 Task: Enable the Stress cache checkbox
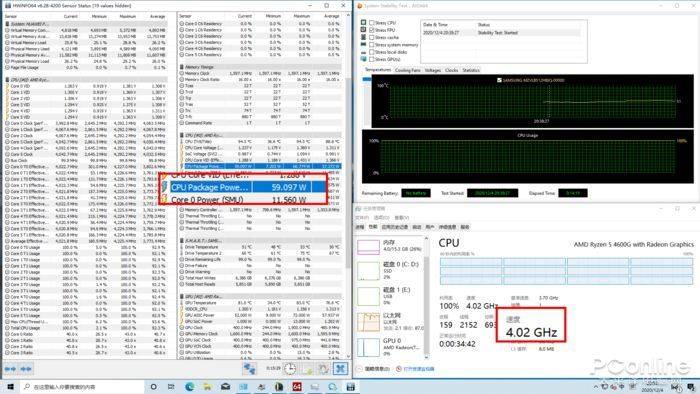tap(371, 37)
